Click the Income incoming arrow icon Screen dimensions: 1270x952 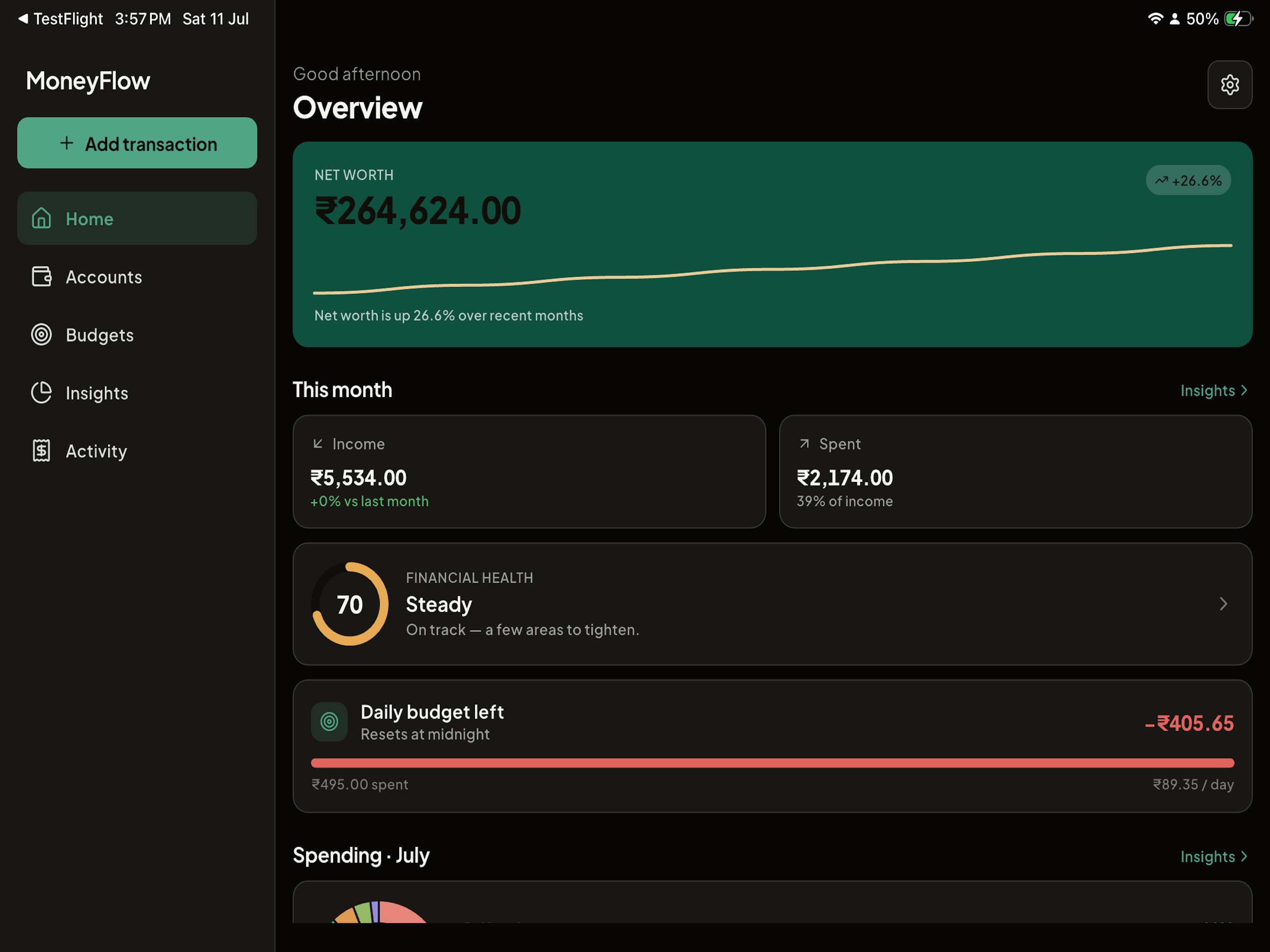(317, 444)
